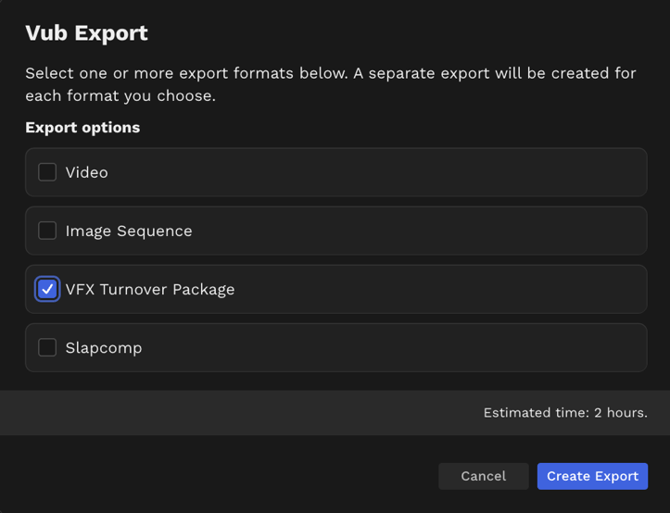The height and width of the screenshot is (513, 670).
Task: Uncheck the VFX Turnover Package checkbox
Action: (47, 289)
